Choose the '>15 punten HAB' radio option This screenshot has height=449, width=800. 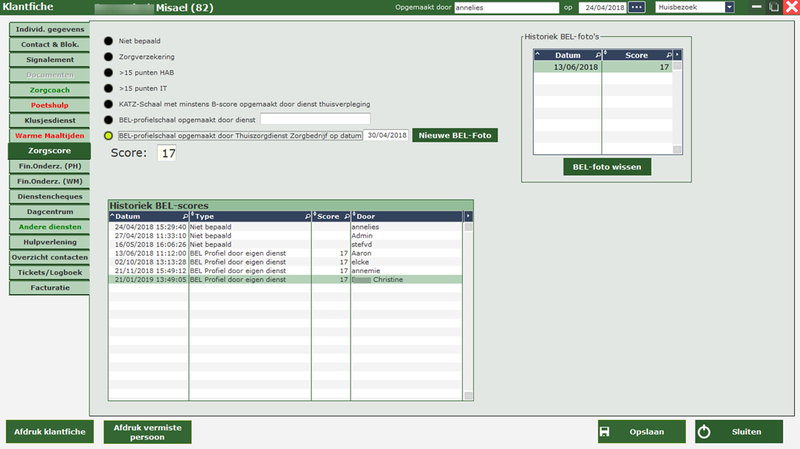tap(108, 73)
